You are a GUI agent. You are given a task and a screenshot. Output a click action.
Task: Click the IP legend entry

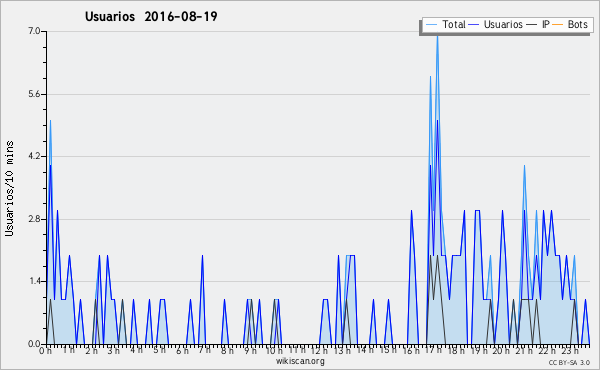(538, 24)
